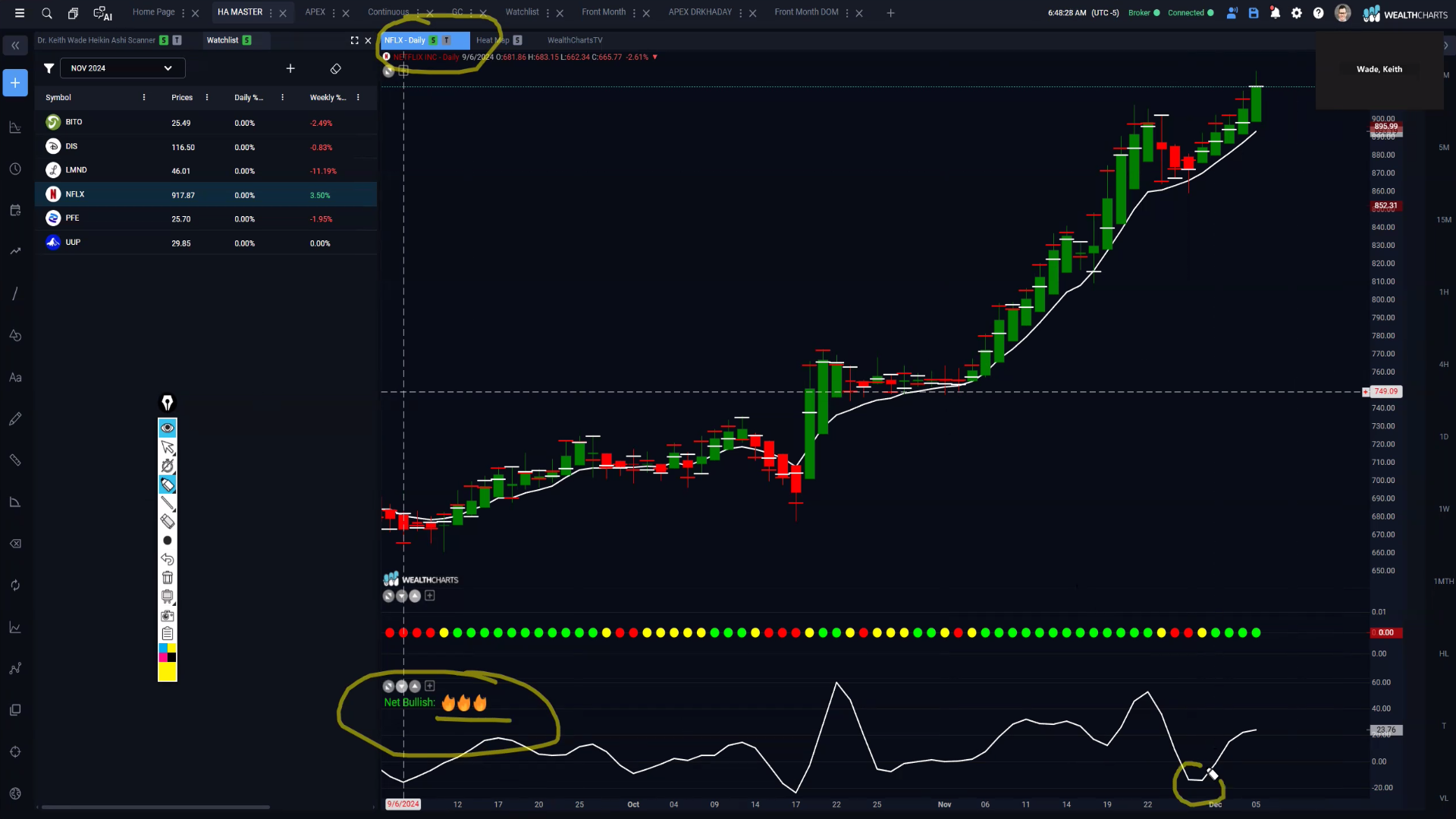Switch to Front Month workspace tab
The height and width of the screenshot is (819, 1456).
[604, 12]
